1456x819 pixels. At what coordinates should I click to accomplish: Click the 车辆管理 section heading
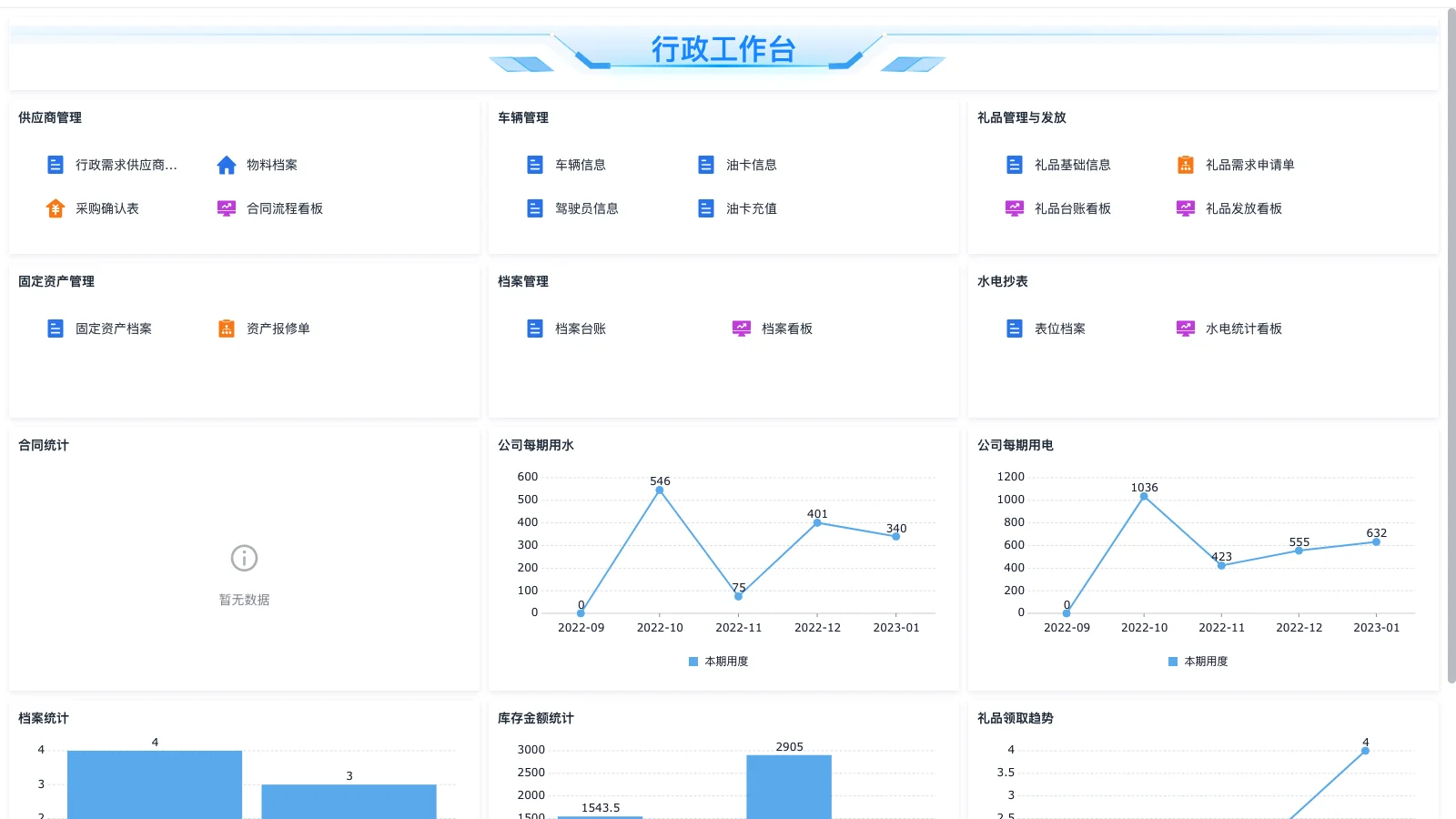click(x=523, y=117)
